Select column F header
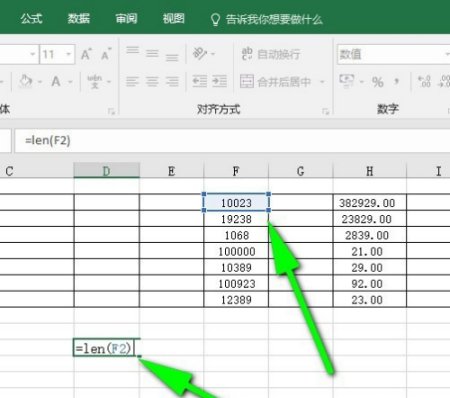 [236, 171]
